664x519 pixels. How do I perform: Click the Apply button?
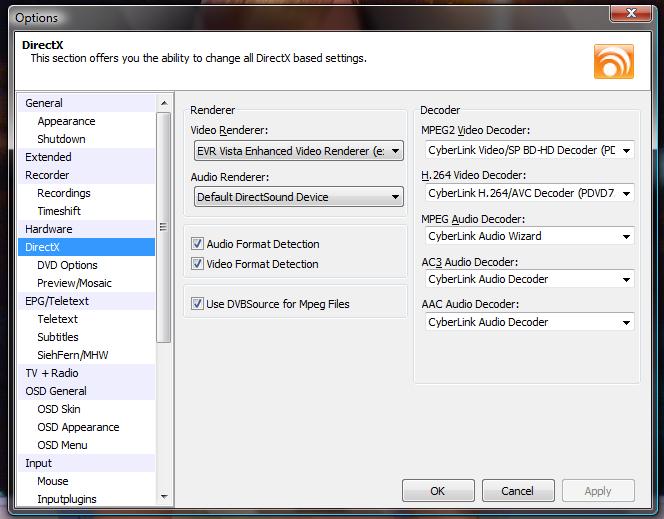(x=598, y=491)
